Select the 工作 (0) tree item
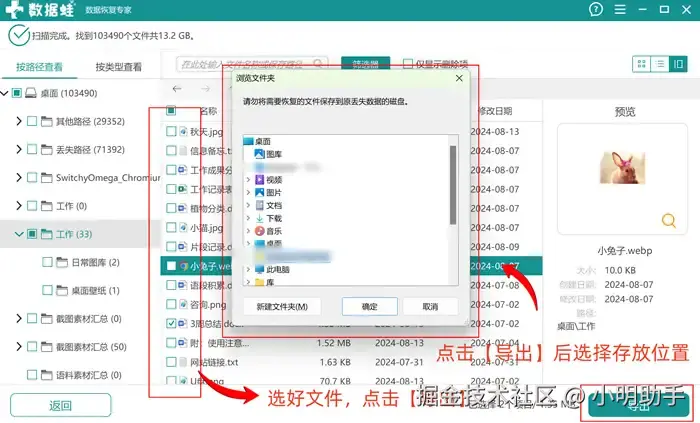Image resolution: width=700 pixels, height=423 pixels. pyautogui.click(x=71, y=206)
